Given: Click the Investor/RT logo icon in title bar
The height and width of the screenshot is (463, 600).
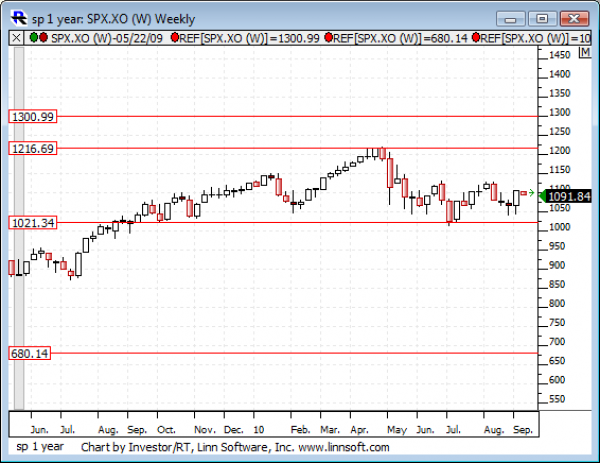Looking at the screenshot, I should click(x=18, y=18).
